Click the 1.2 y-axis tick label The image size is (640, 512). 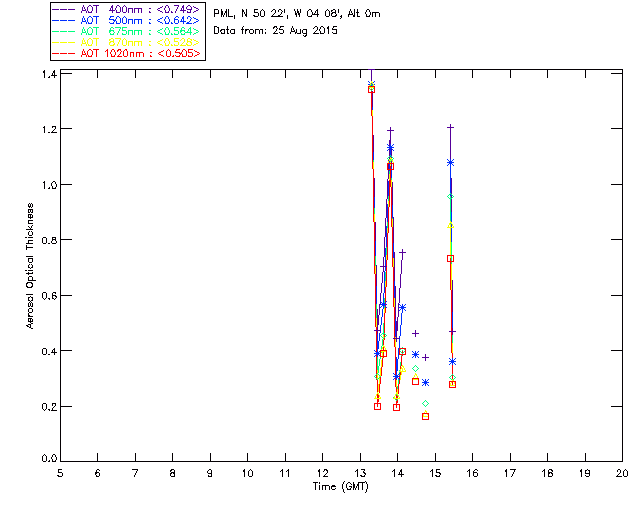pos(49,129)
